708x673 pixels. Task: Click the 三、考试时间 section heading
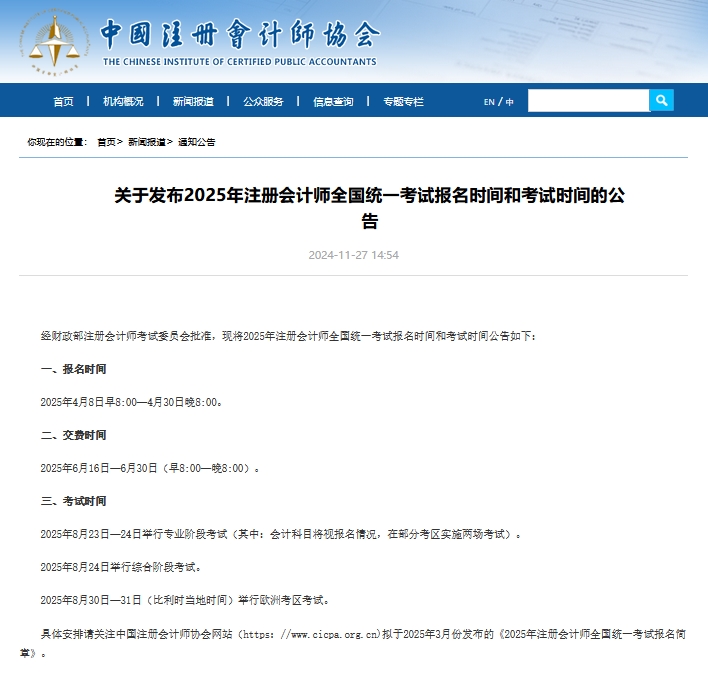coord(73,501)
